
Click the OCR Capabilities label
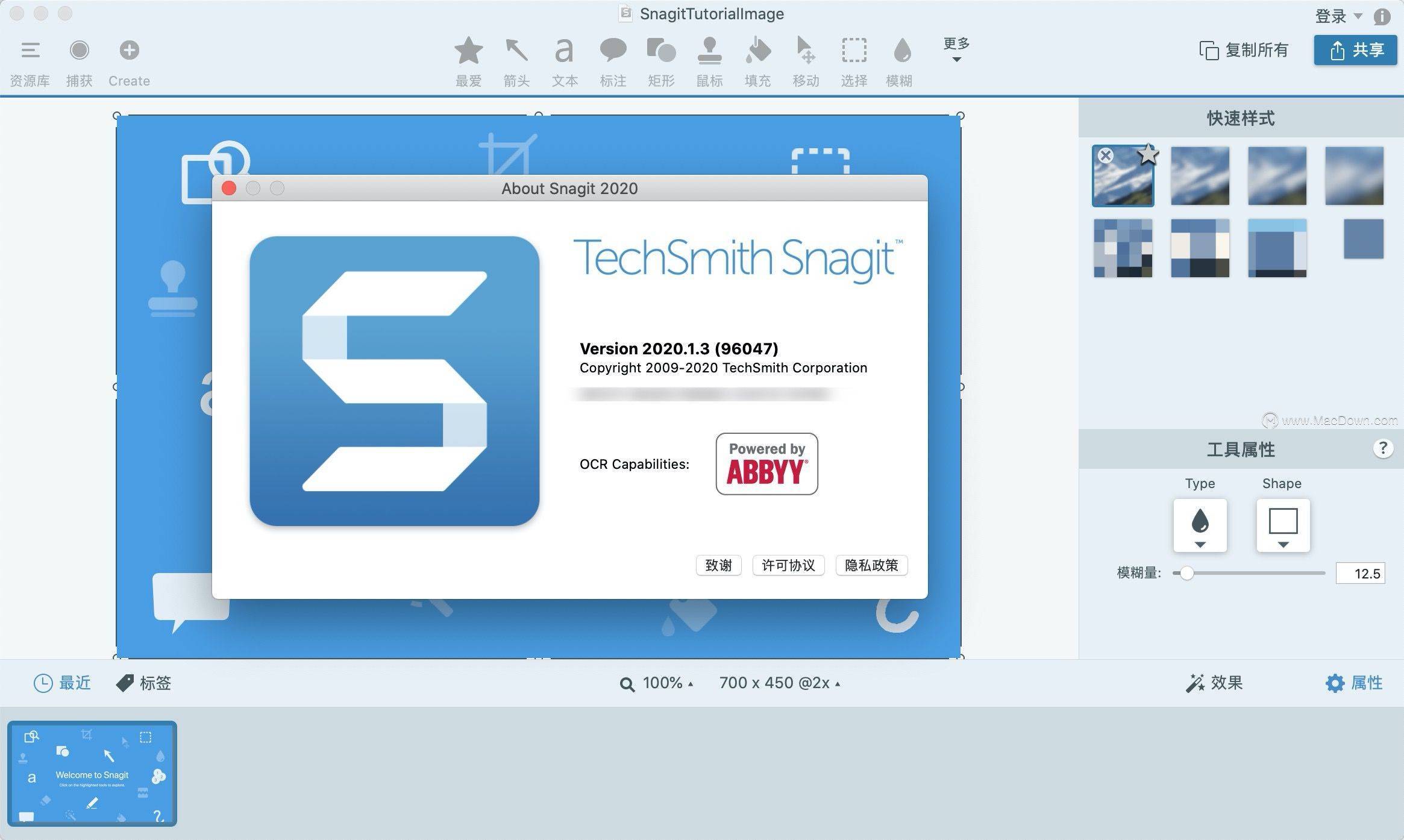pos(634,464)
